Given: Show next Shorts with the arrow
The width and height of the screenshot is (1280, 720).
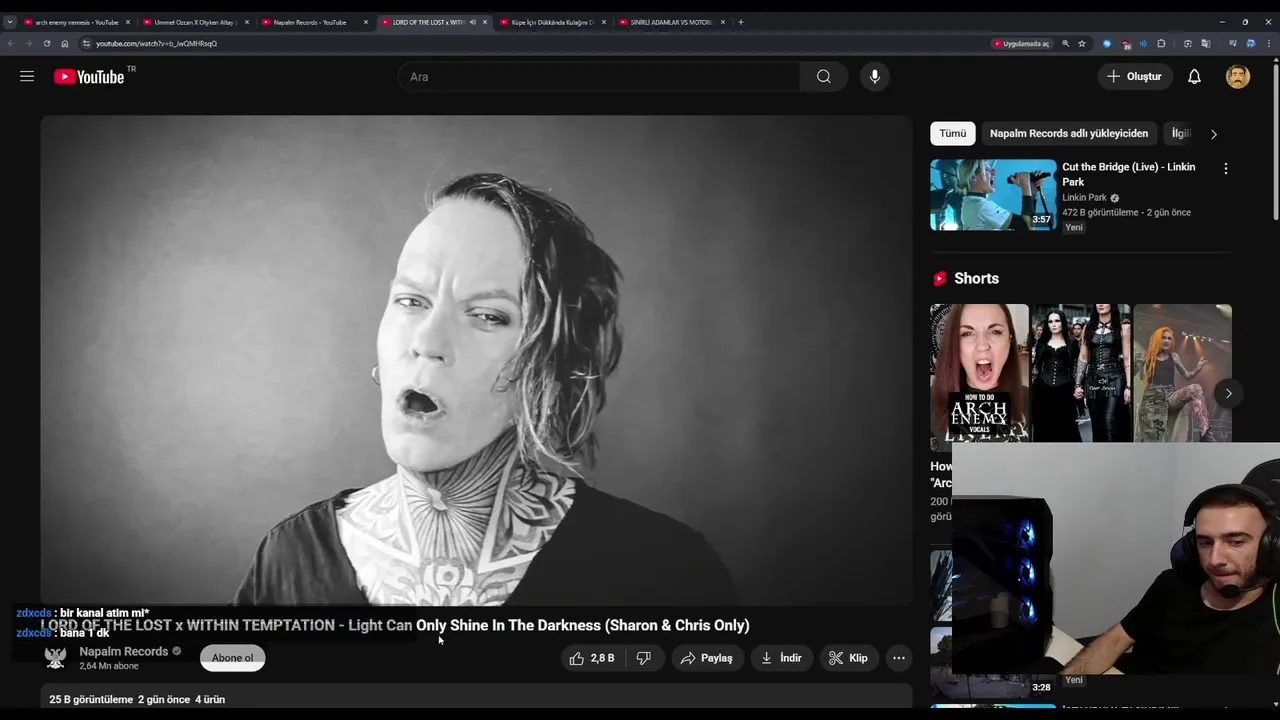Looking at the screenshot, I should [1228, 393].
